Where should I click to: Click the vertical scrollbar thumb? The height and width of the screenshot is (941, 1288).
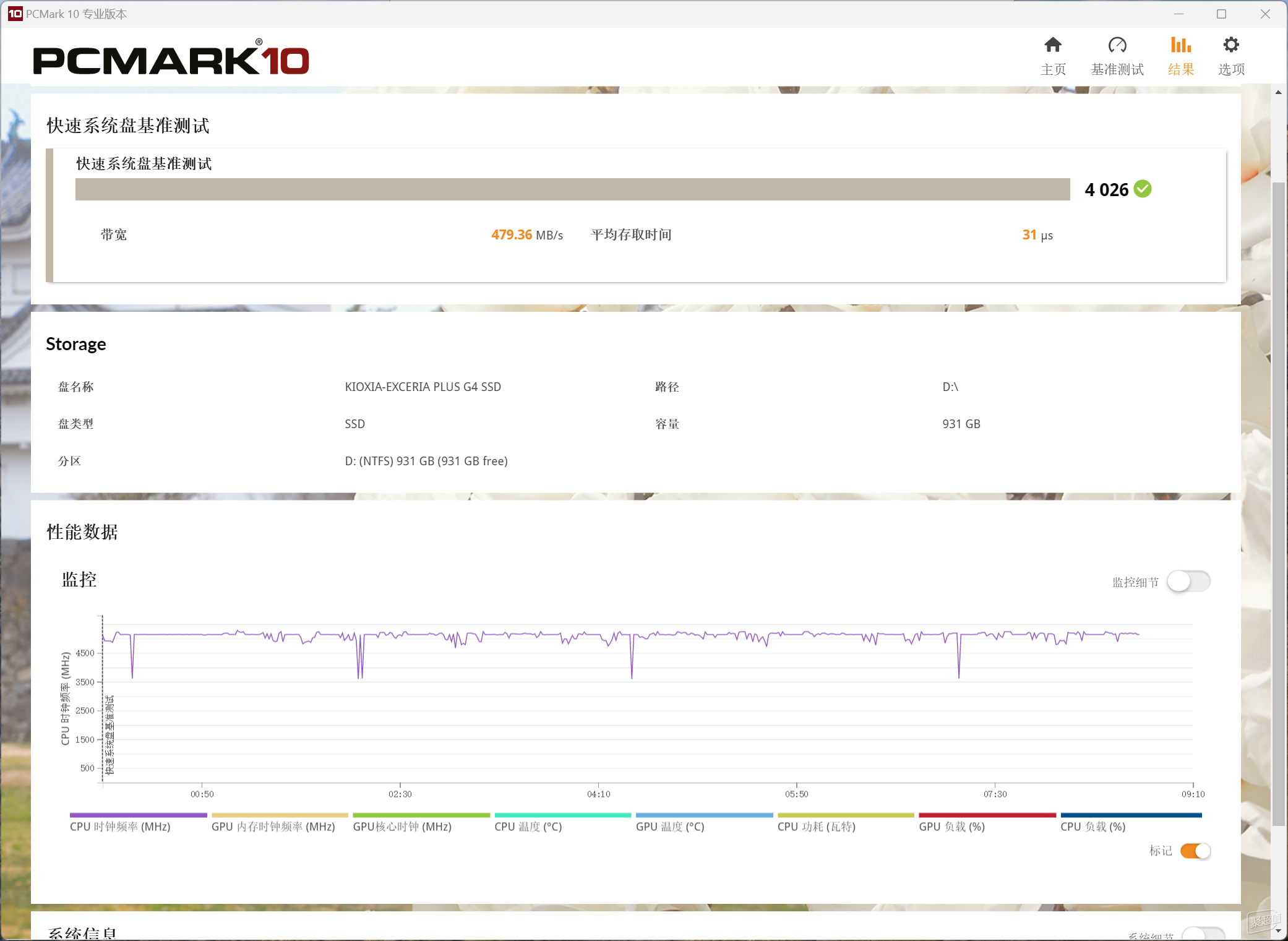pyautogui.click(x=1278, y=504)
